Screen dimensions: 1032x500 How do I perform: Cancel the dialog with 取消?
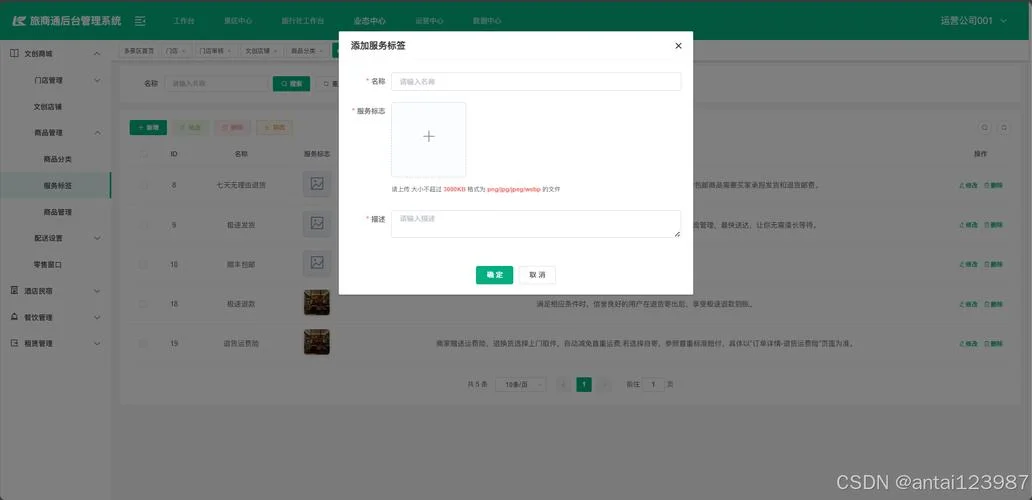[x=537, y=275]
